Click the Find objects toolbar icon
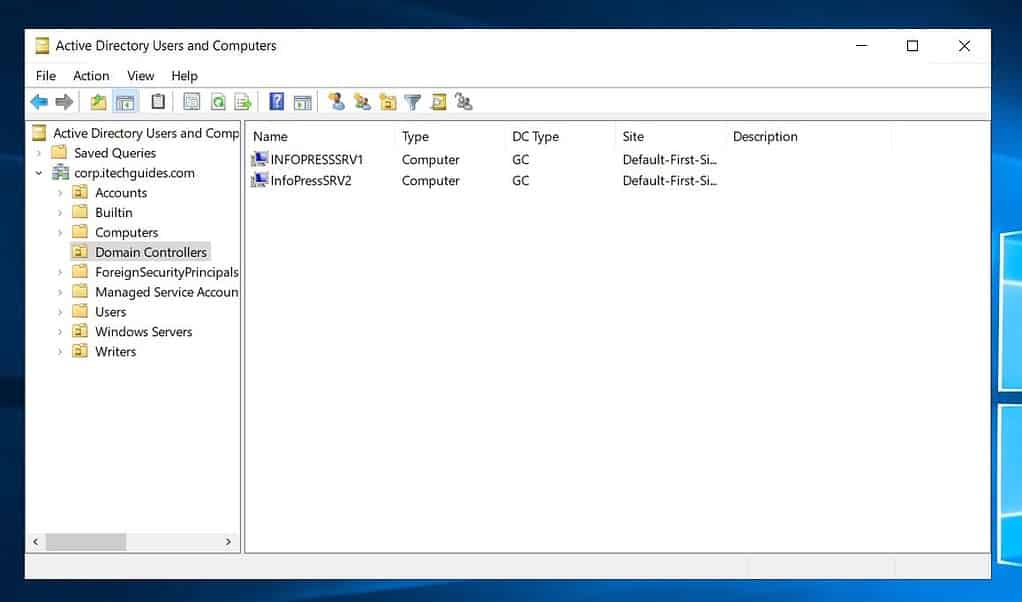Viewport: 1022px width, 602px height. tap(439, 102)
